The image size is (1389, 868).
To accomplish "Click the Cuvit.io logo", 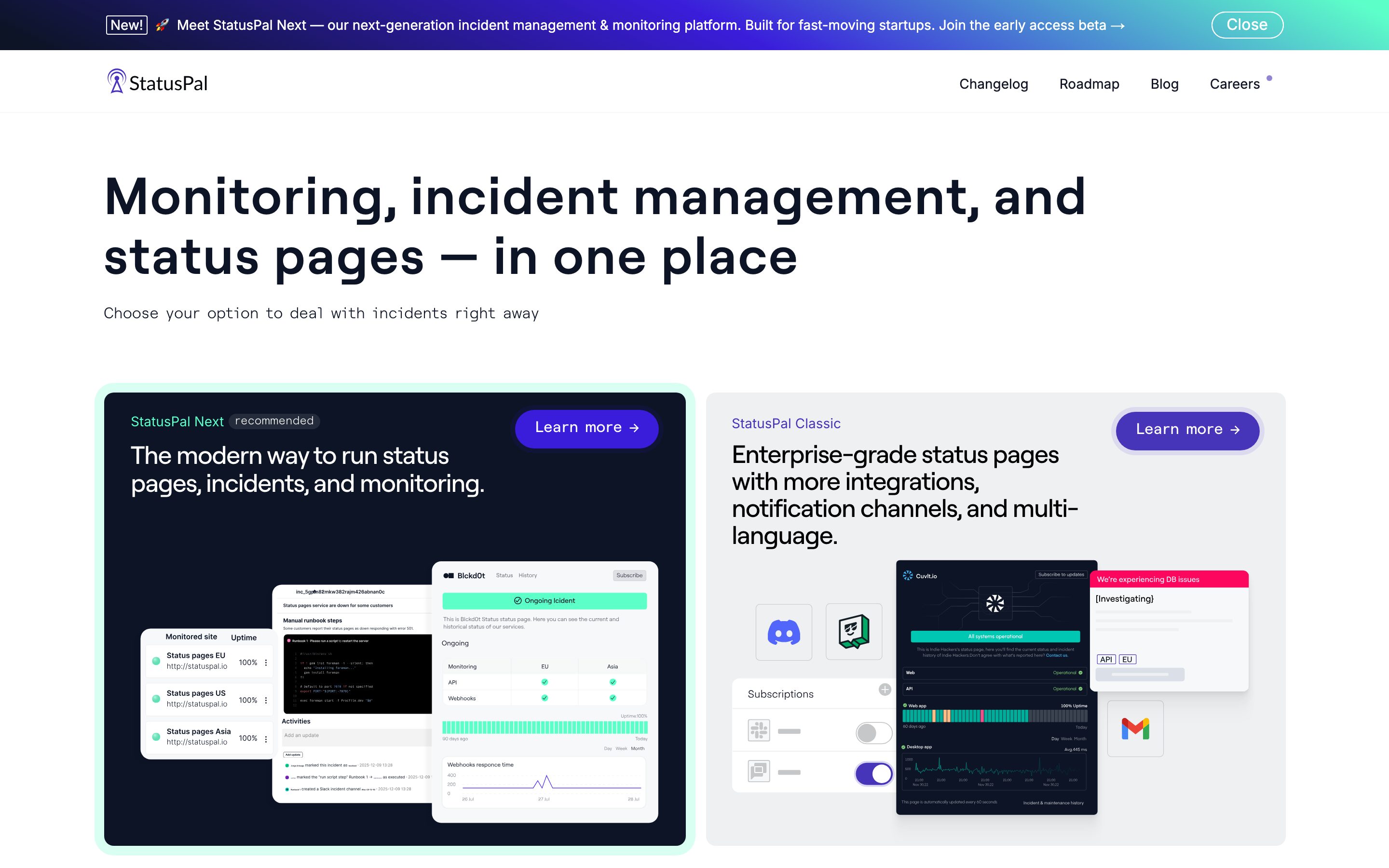I will tap(920, 576).
